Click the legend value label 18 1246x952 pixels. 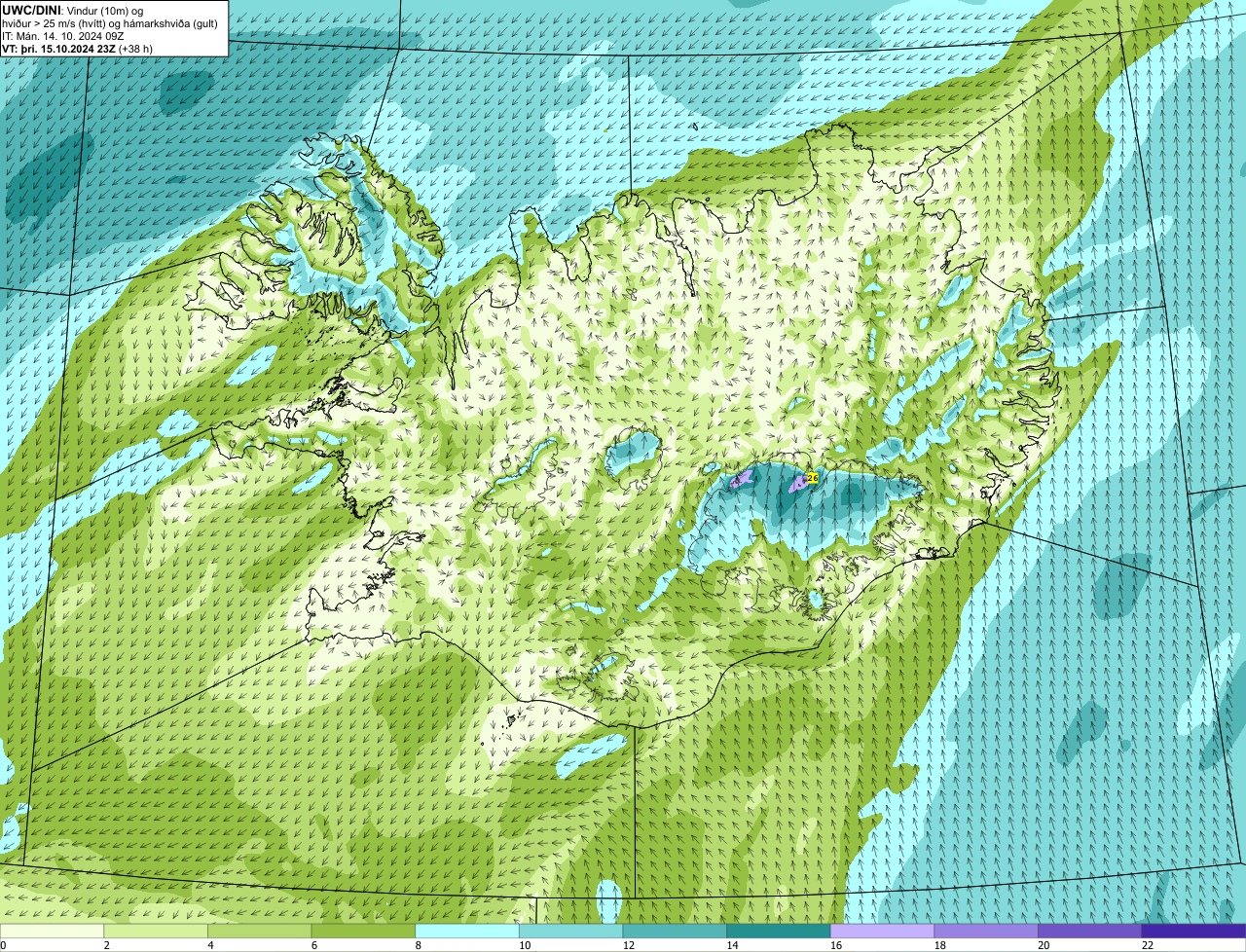pos(939,945)
